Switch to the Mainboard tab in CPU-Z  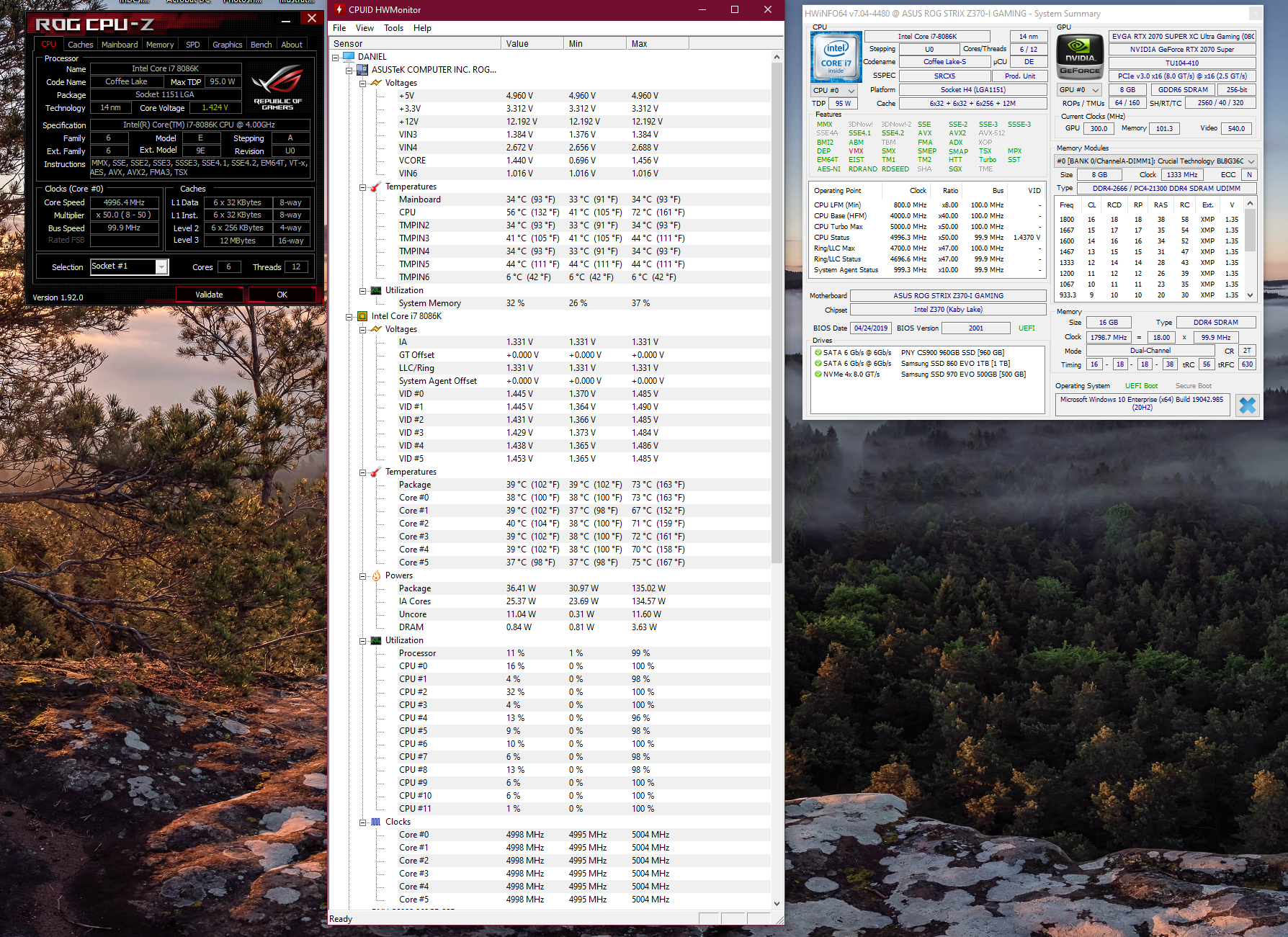coord(120,45)
